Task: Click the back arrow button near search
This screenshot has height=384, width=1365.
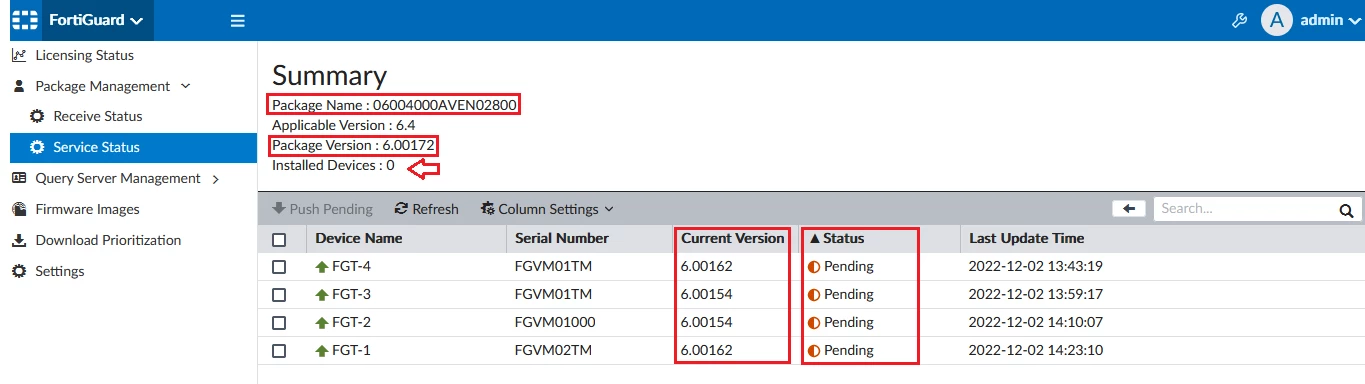Action: coord(1129,208)
